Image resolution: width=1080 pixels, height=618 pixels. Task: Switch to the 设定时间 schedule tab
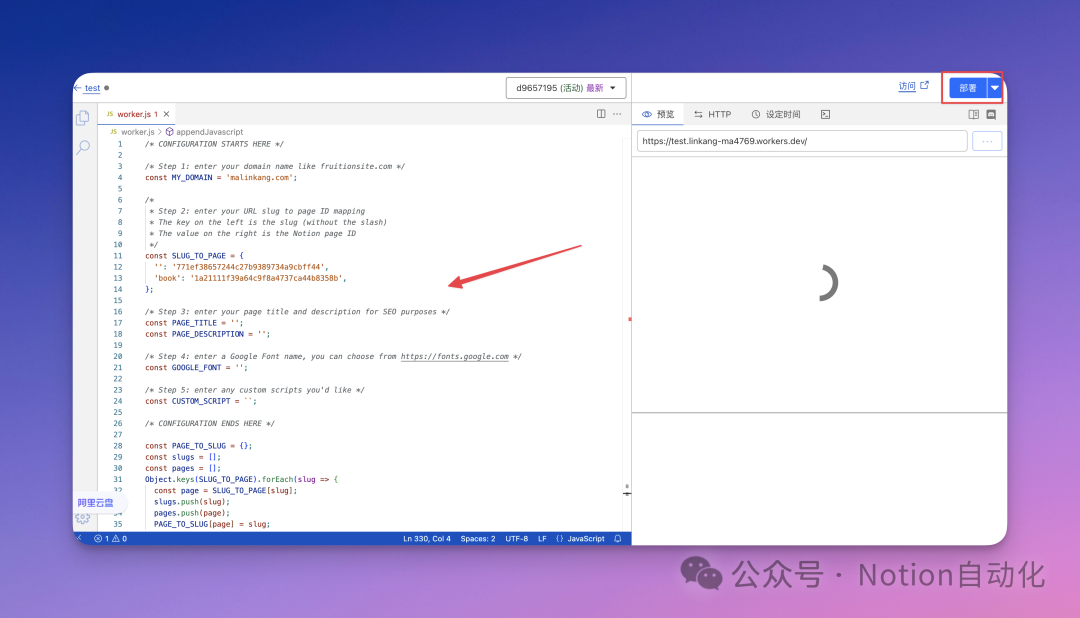(776, 114)
